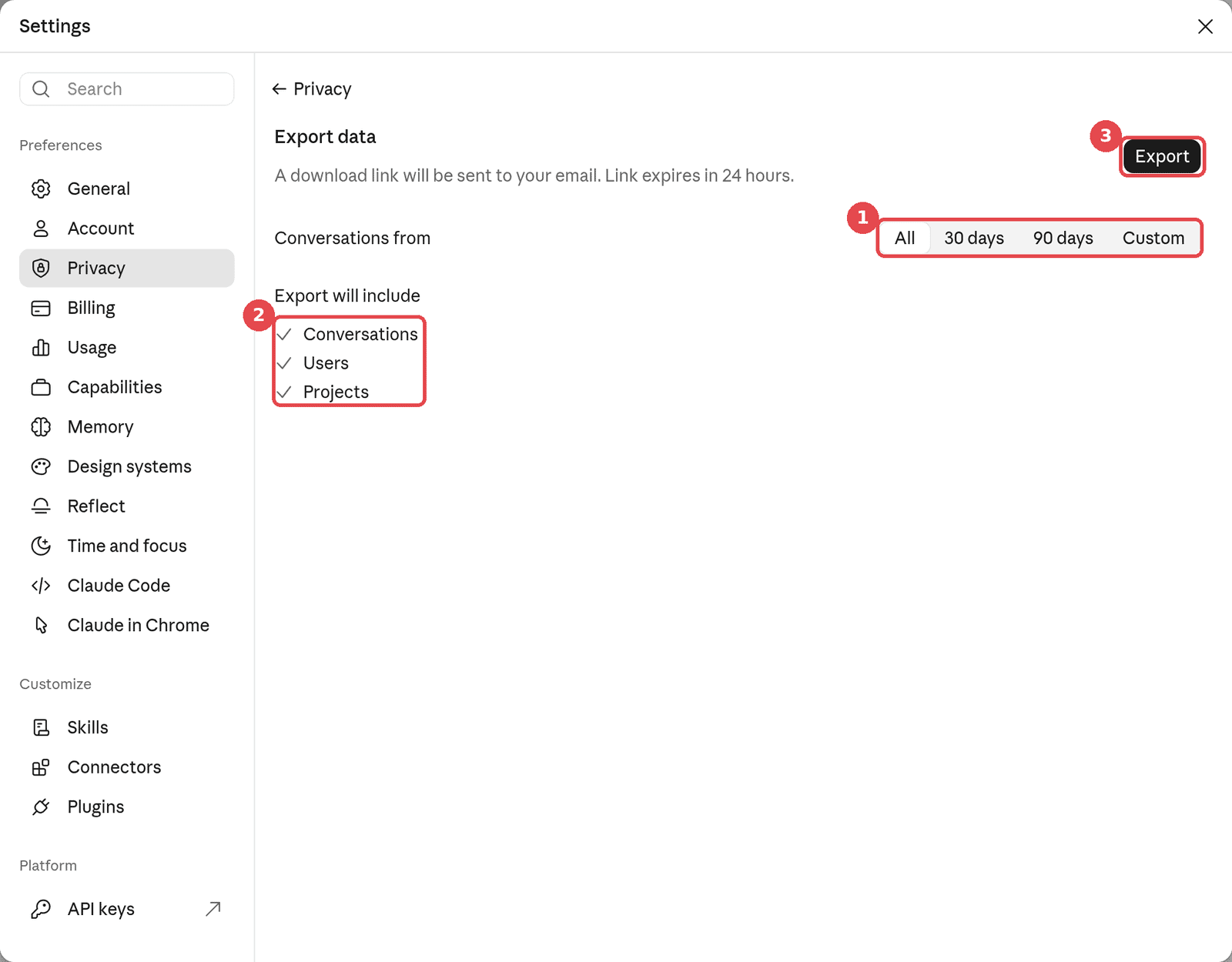The image size is (1232, 962).
Task: Click the Time and focus moon icon
Action: click(x=41, y=546)
